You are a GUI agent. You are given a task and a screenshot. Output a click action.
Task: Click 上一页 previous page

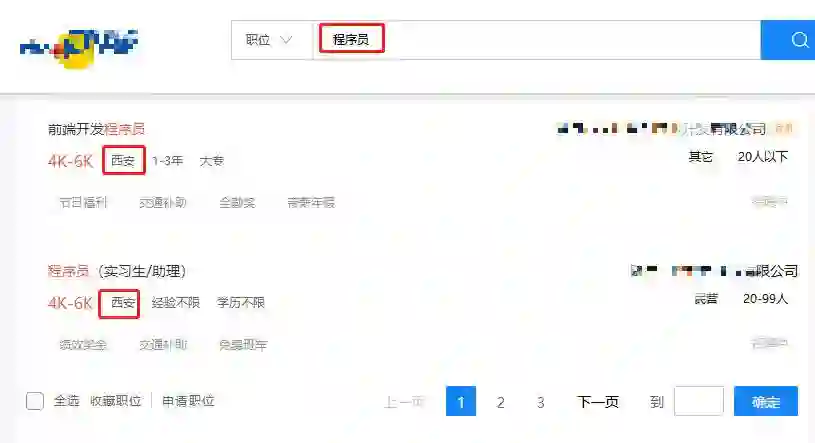(x=404, y=401)
